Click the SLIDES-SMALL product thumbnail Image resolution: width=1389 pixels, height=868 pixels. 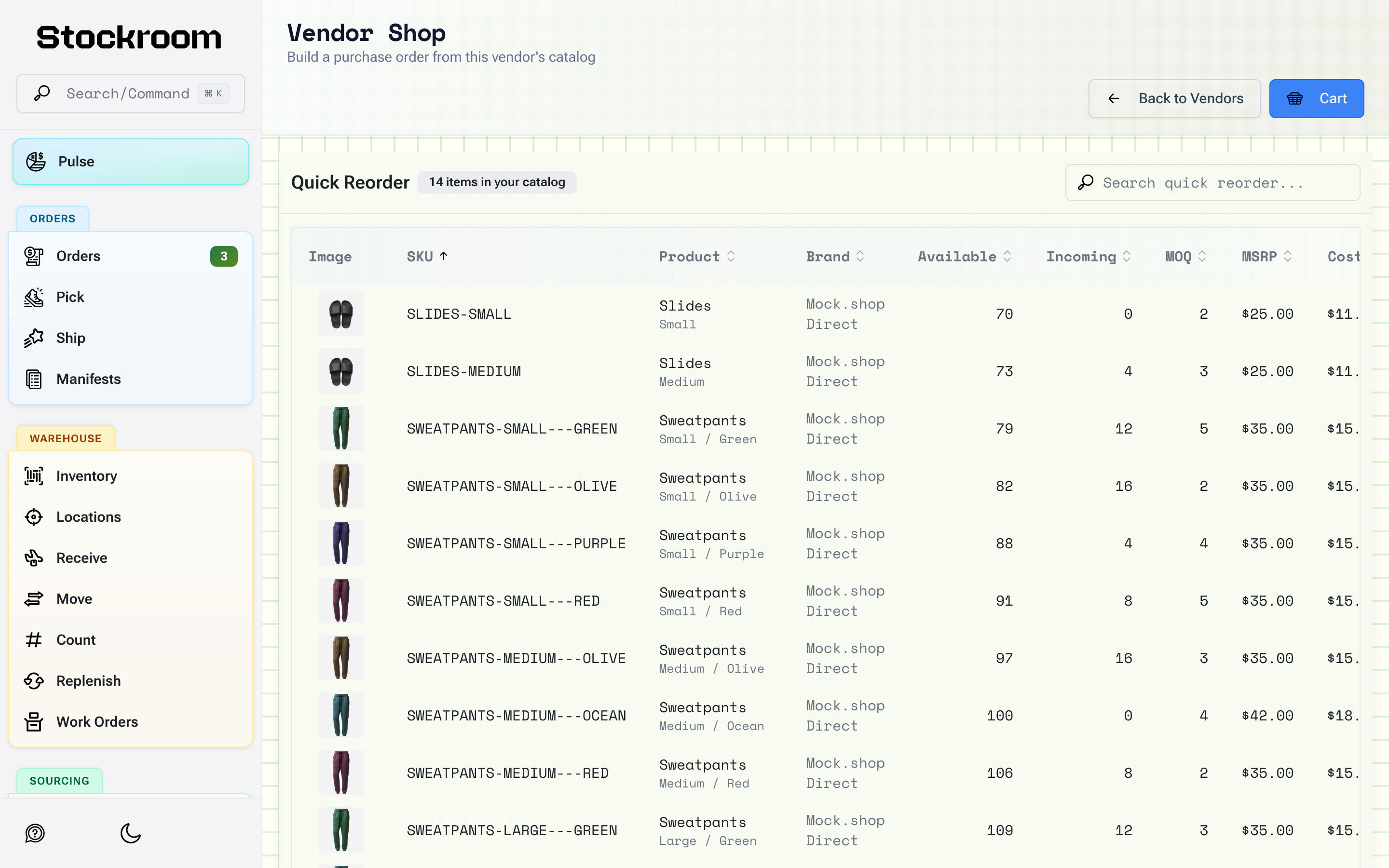point(341,313)
